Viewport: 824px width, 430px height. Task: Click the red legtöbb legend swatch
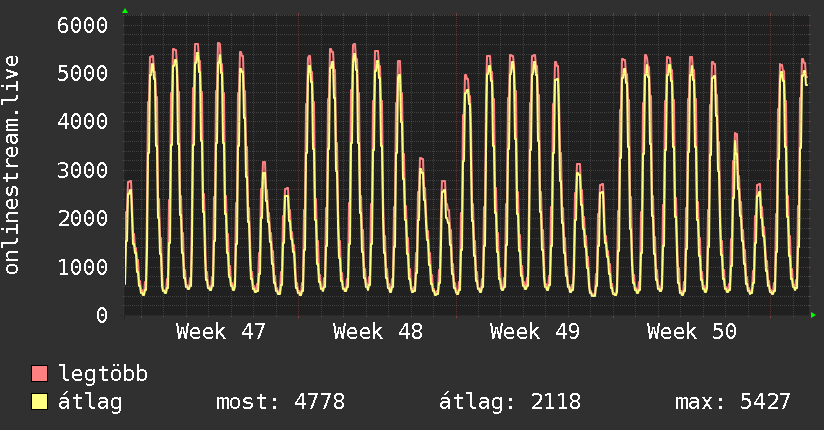pos(40,375)
